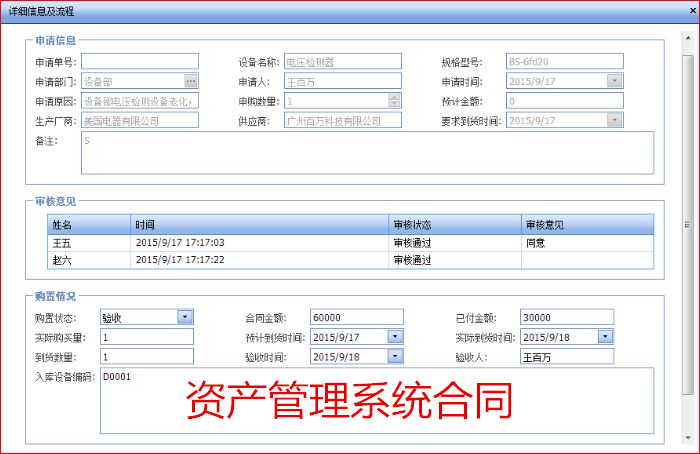
Task: Click the scrollbar up arrow
Action: tap(688, 38)
